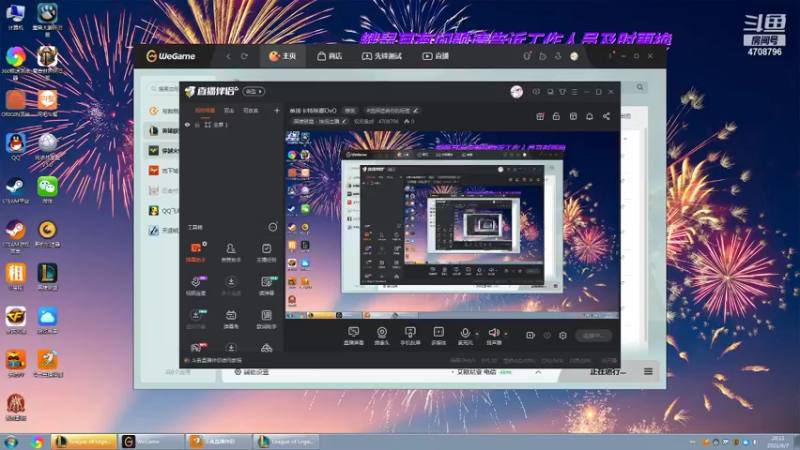Open companion titlebar hamburger menu
The height and width of the screenshot is (450, 800).
click(x=574, y=92)
